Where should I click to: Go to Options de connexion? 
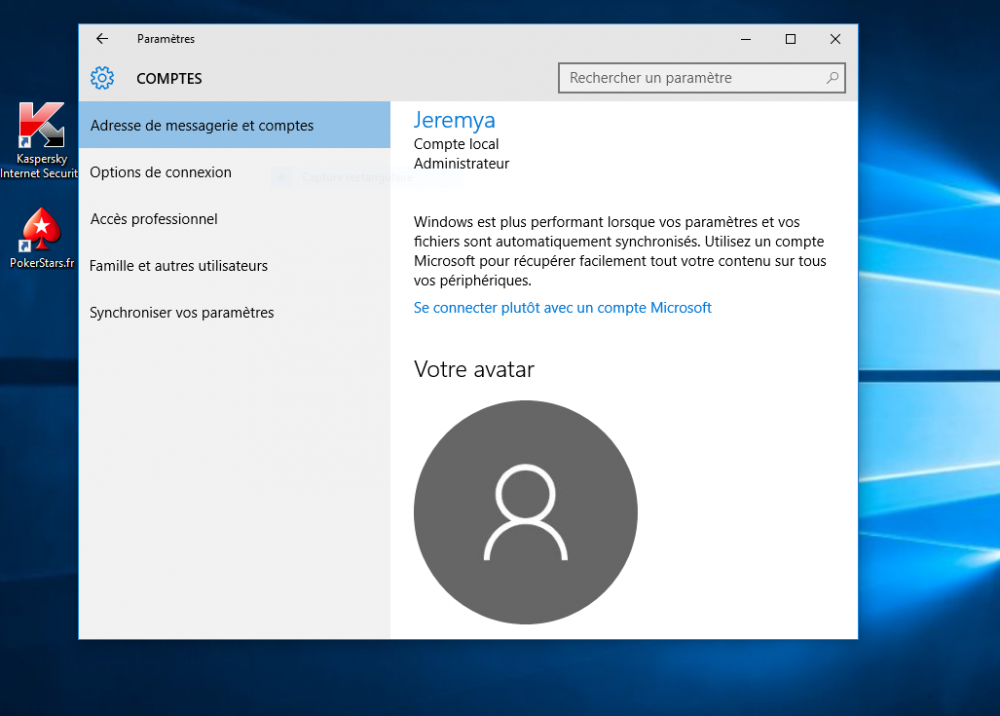(161, 173)
